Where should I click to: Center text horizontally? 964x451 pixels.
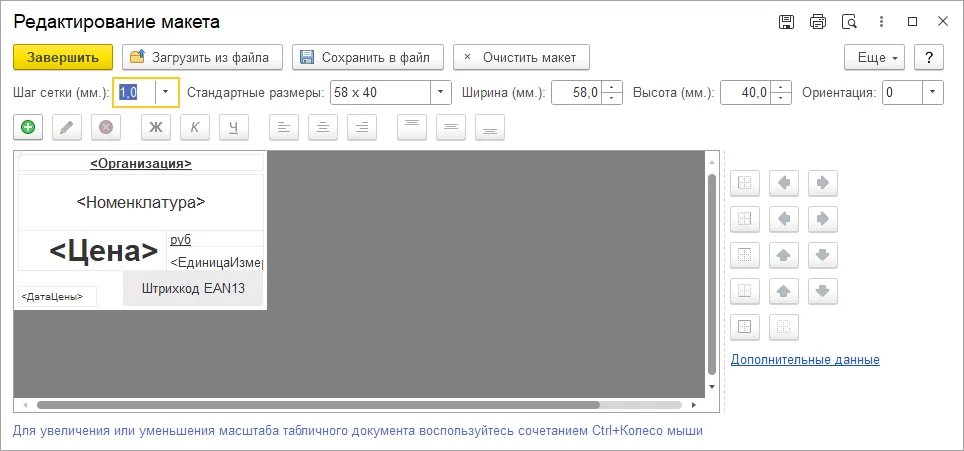[x=323, y=127]
